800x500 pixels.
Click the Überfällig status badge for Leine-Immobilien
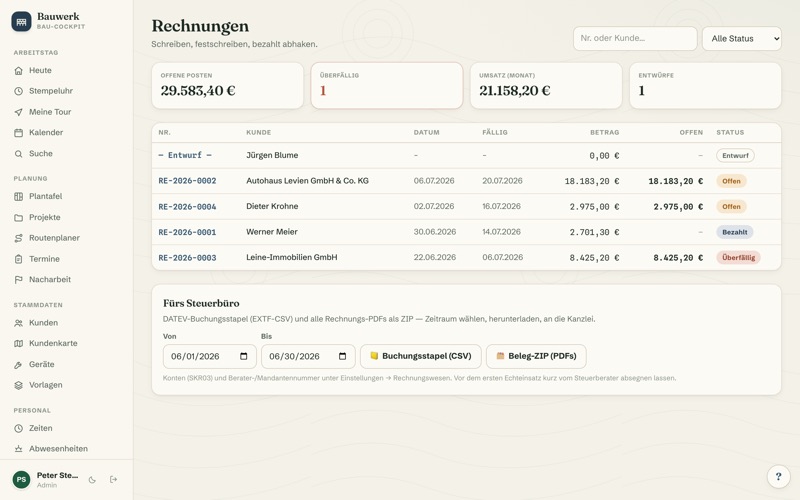click(x=738, y=258)
